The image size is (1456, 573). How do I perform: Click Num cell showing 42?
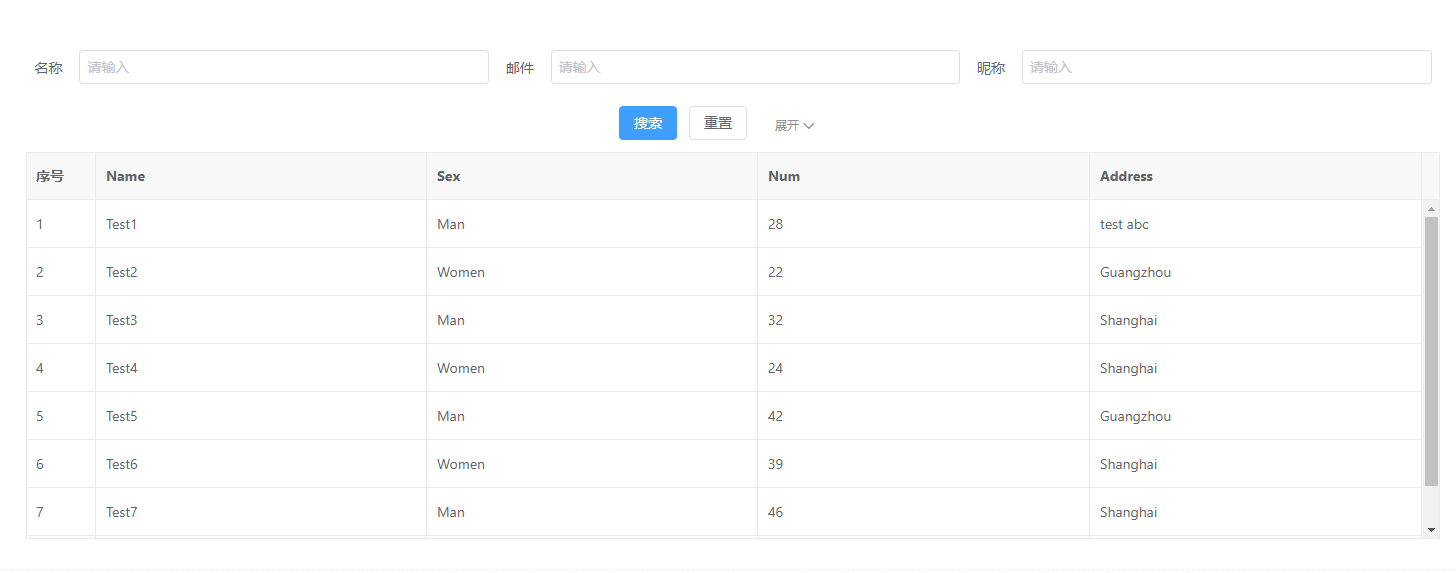click(776, 416)
